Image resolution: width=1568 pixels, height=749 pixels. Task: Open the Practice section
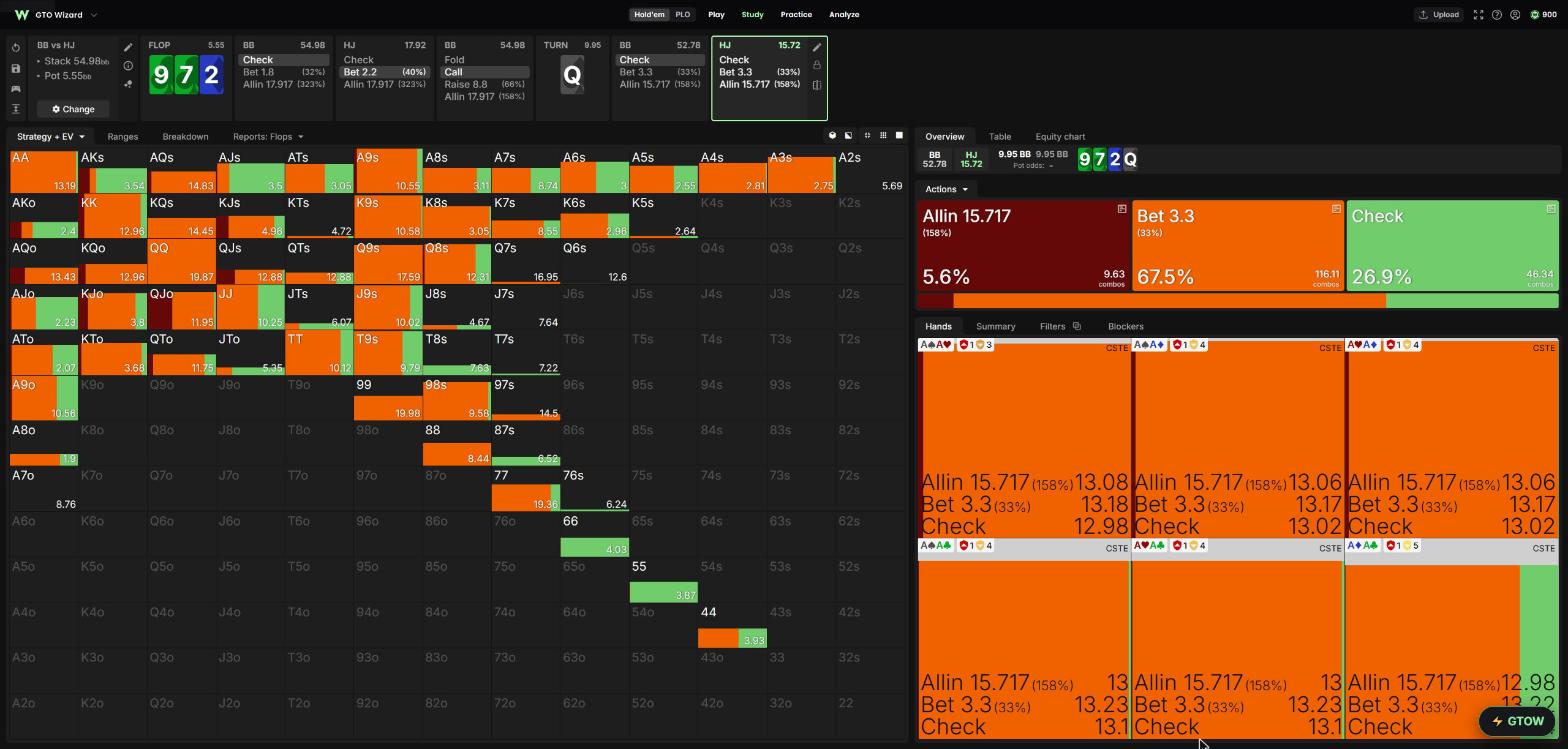(x=796, y=15)
